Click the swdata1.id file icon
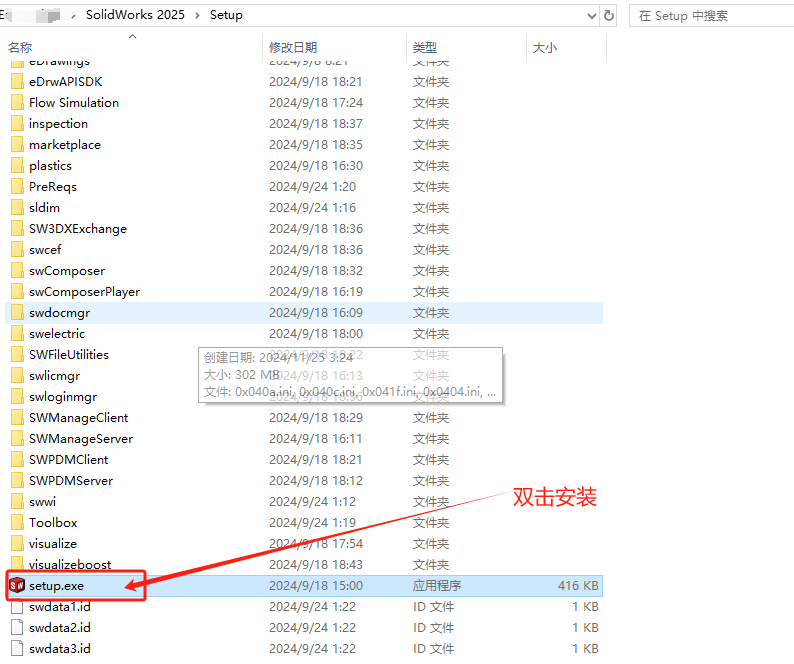 point(16,606)
